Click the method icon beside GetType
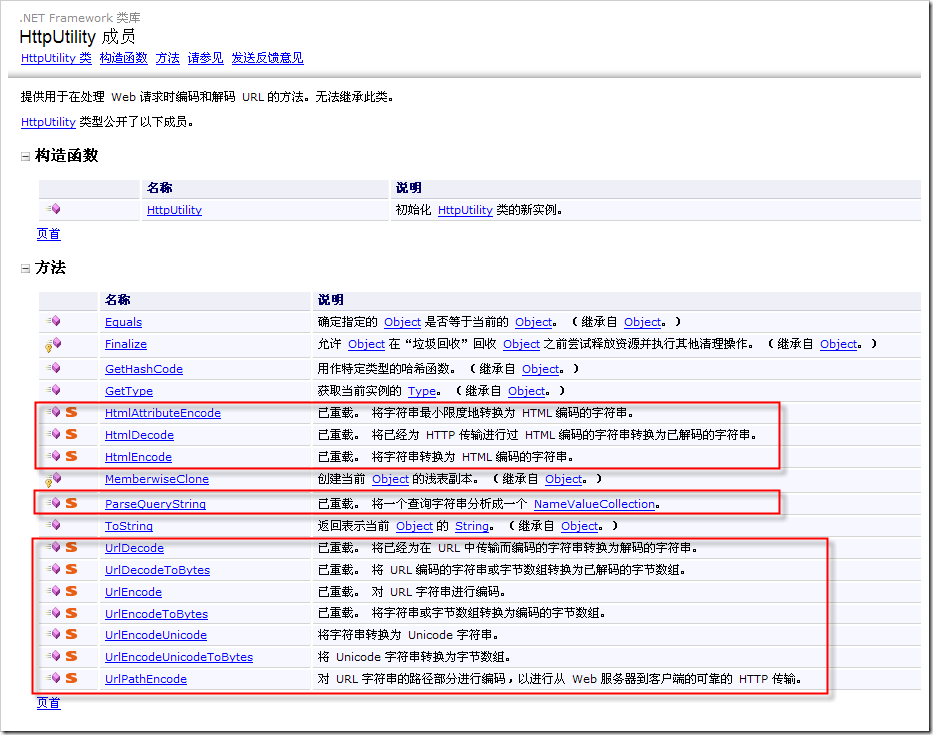933x735 pixels. click(54, 390)
